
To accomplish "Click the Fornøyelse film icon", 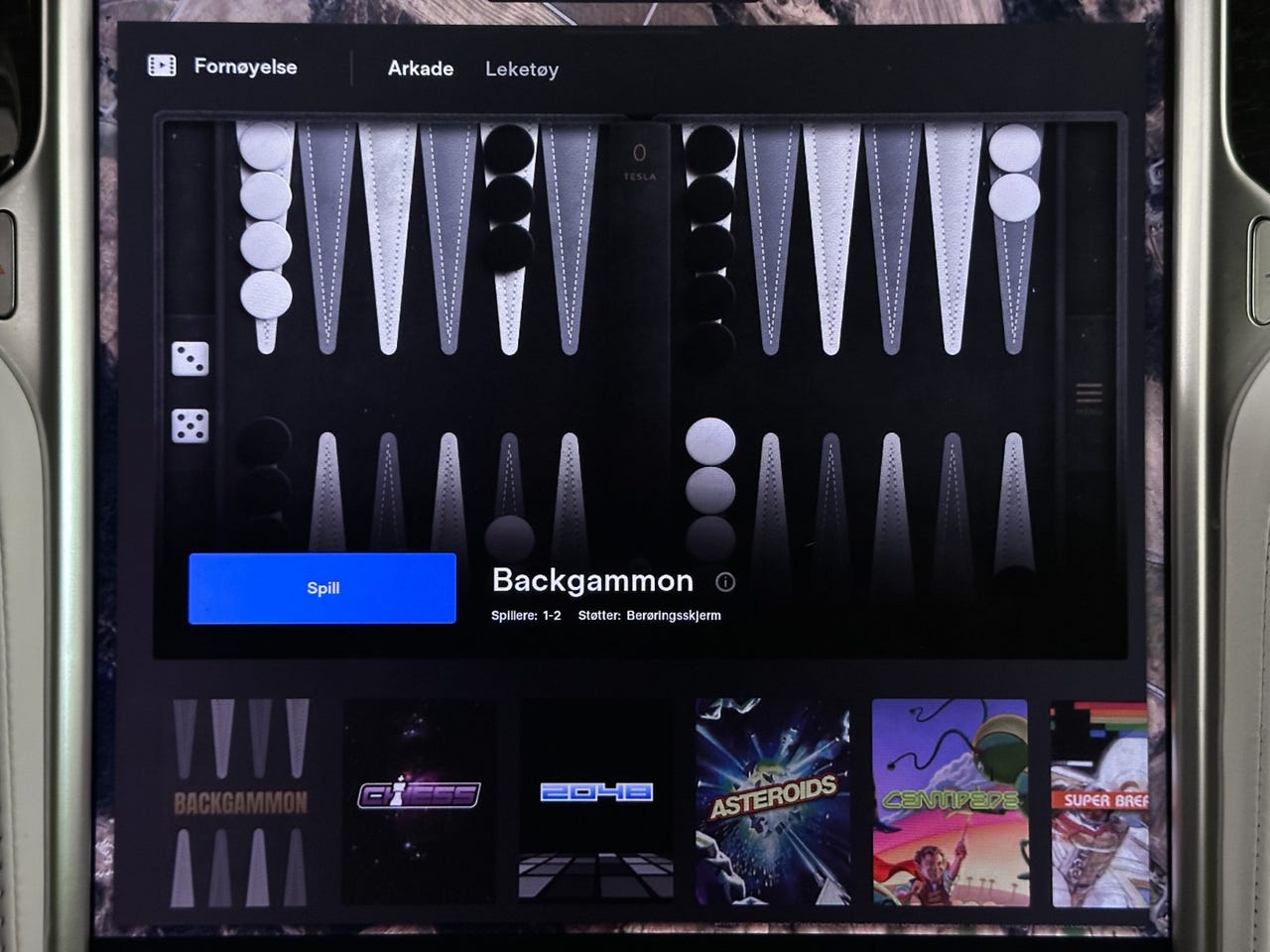I will 162,66.
